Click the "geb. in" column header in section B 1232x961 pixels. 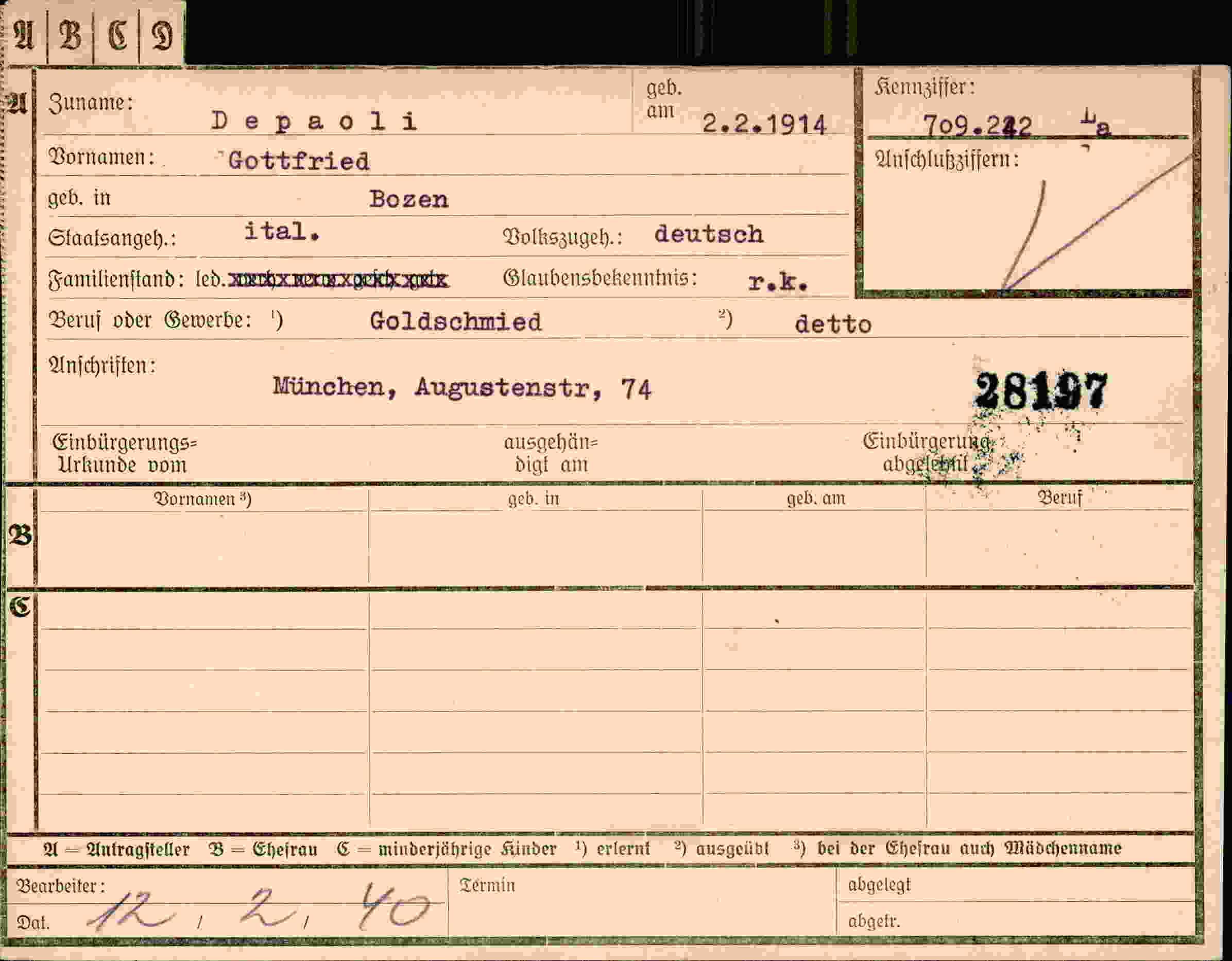(534, 499)
